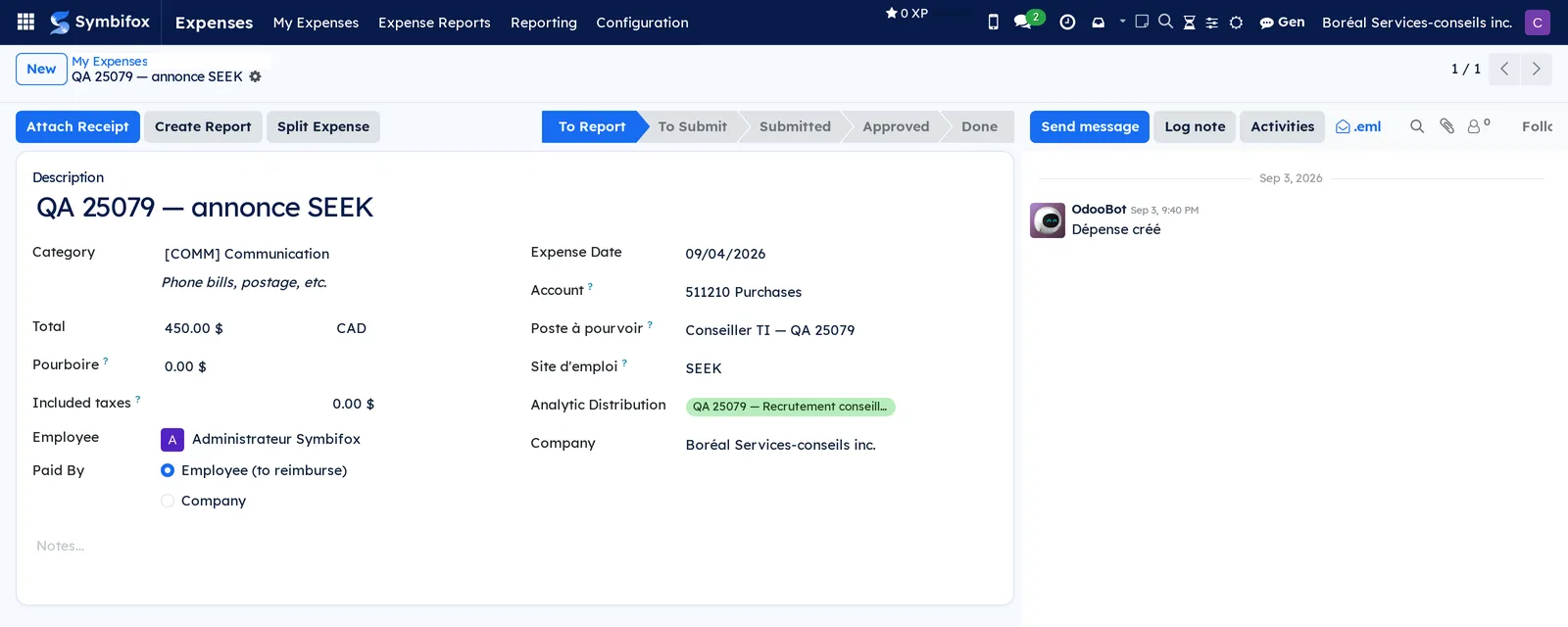Select Employee (to reimburse) radio
Screen dimensions: 1568x627
(168, 470)
